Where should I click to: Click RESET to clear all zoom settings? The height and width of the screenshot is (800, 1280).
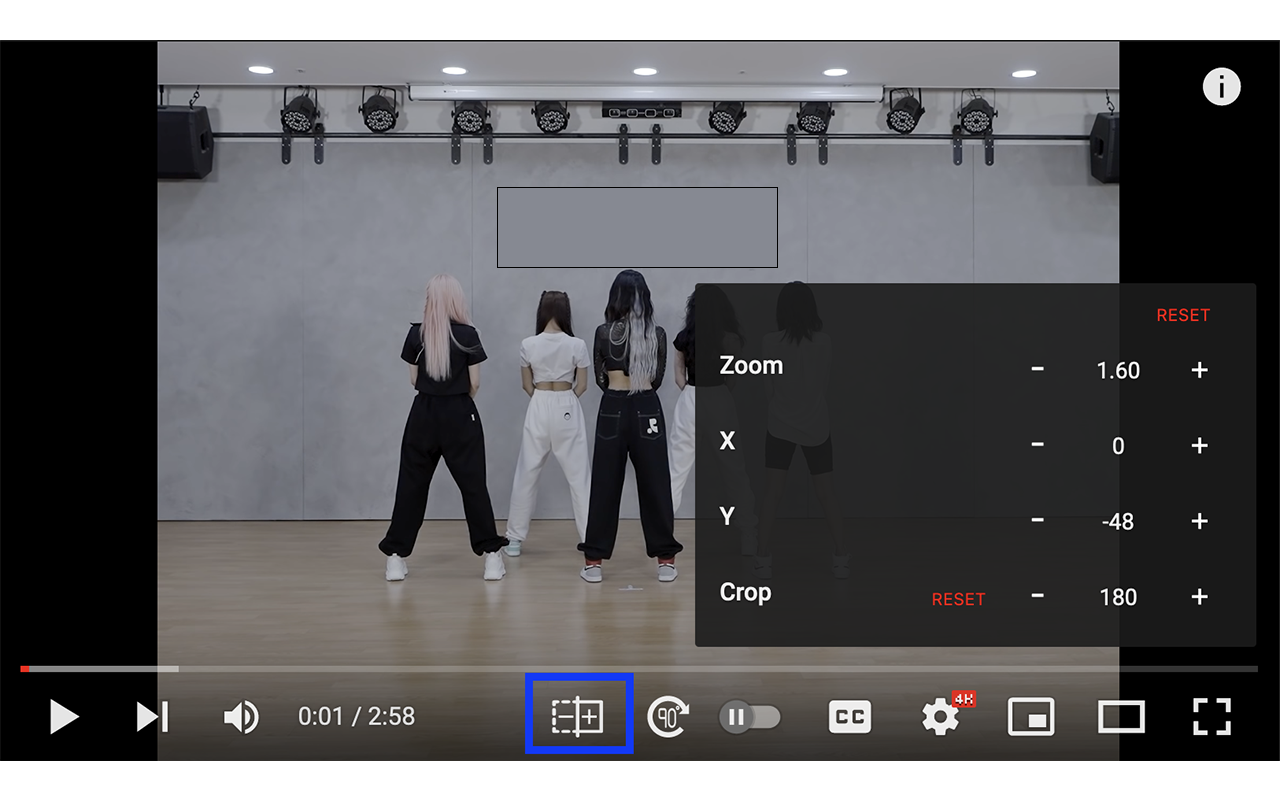pyautogui.click(x=1183, y=315)
